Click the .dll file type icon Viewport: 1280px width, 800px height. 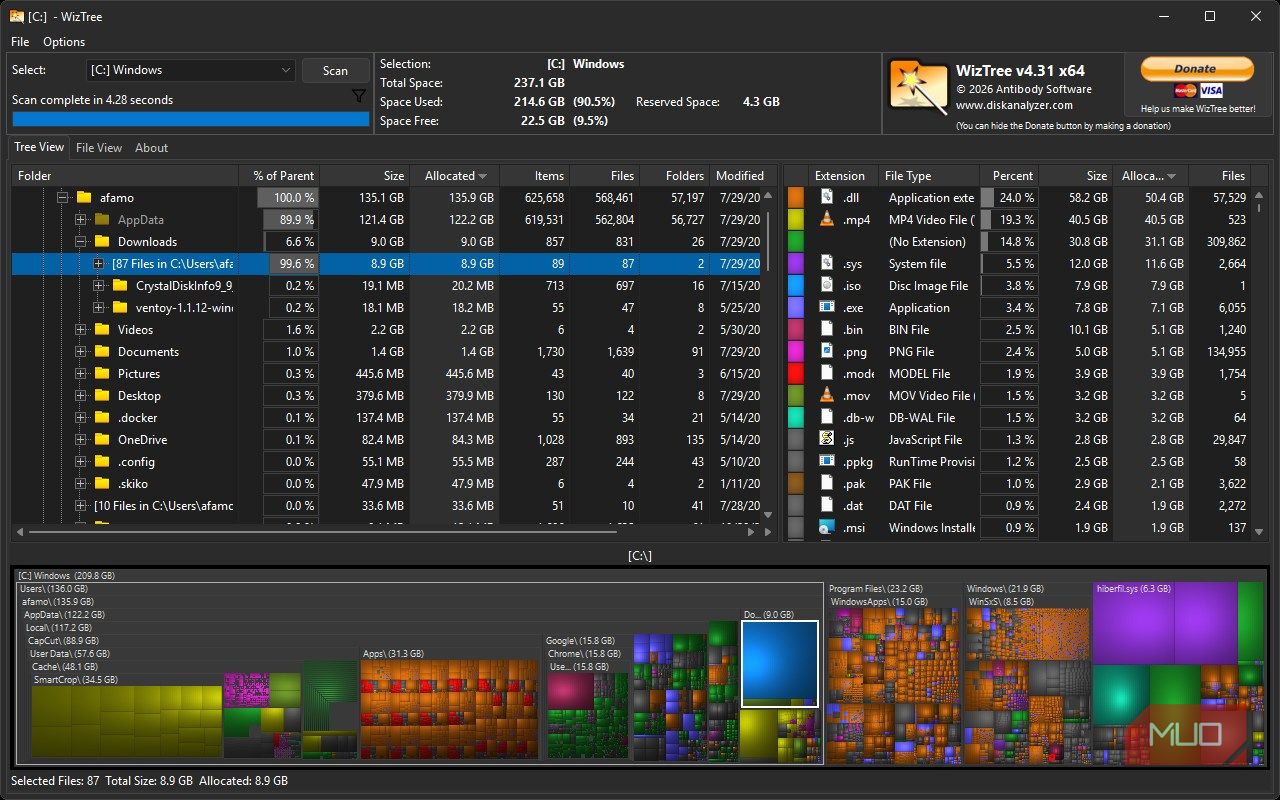click(827, 198)
